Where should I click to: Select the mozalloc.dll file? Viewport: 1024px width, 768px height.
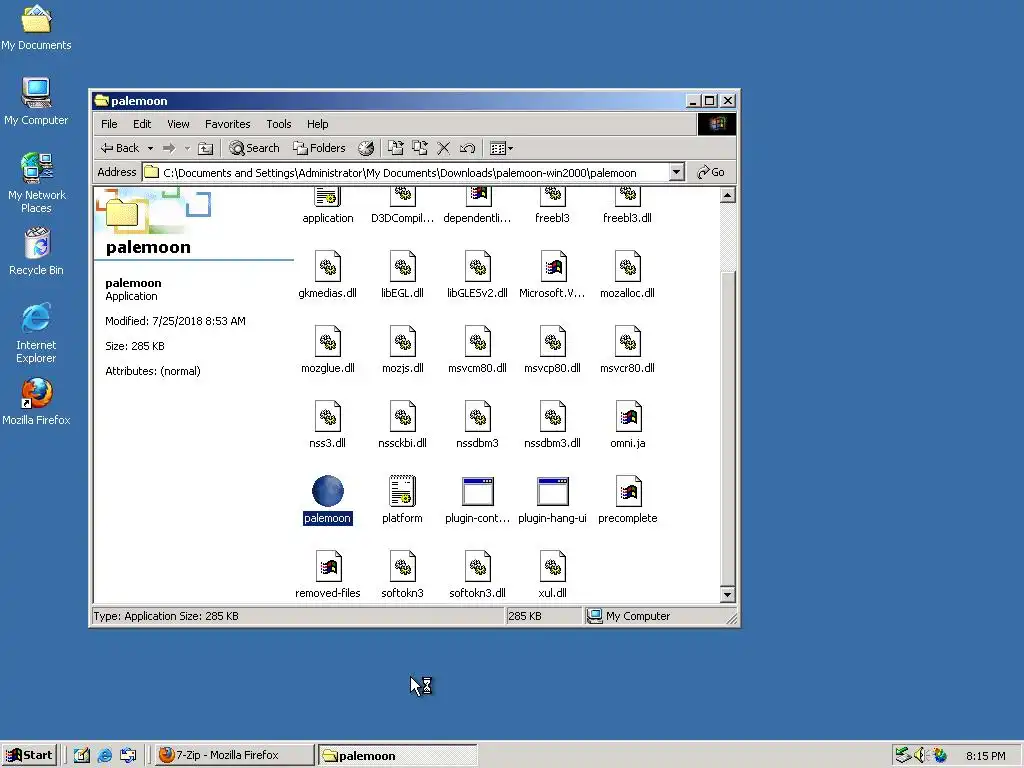(628, 266)
